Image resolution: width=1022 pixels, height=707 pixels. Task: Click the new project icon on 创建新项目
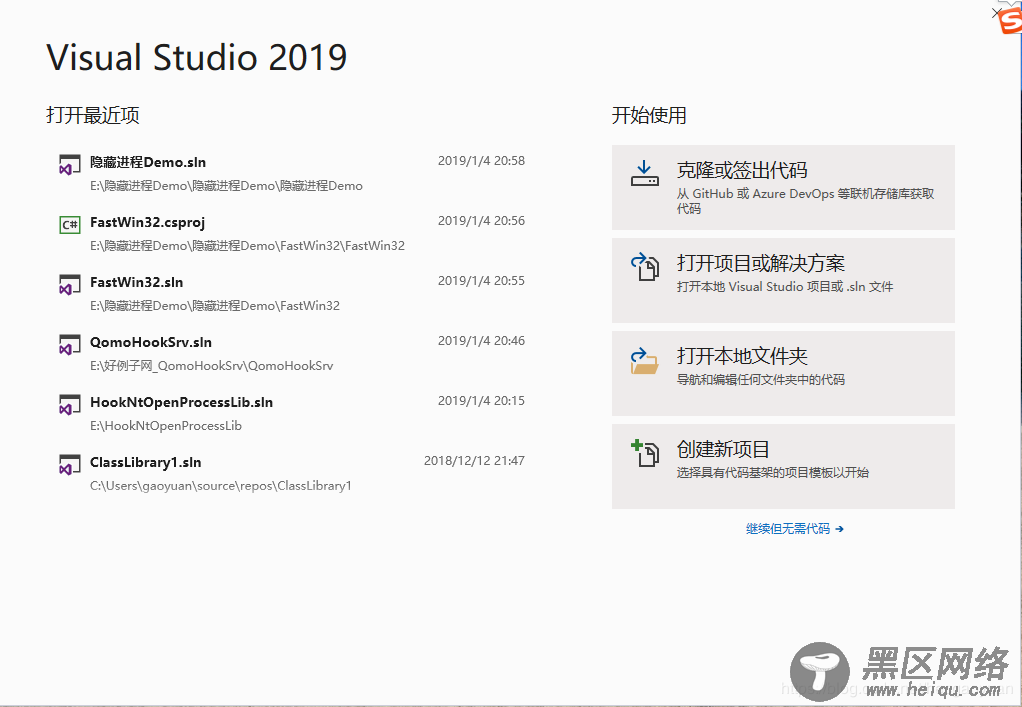644,454
